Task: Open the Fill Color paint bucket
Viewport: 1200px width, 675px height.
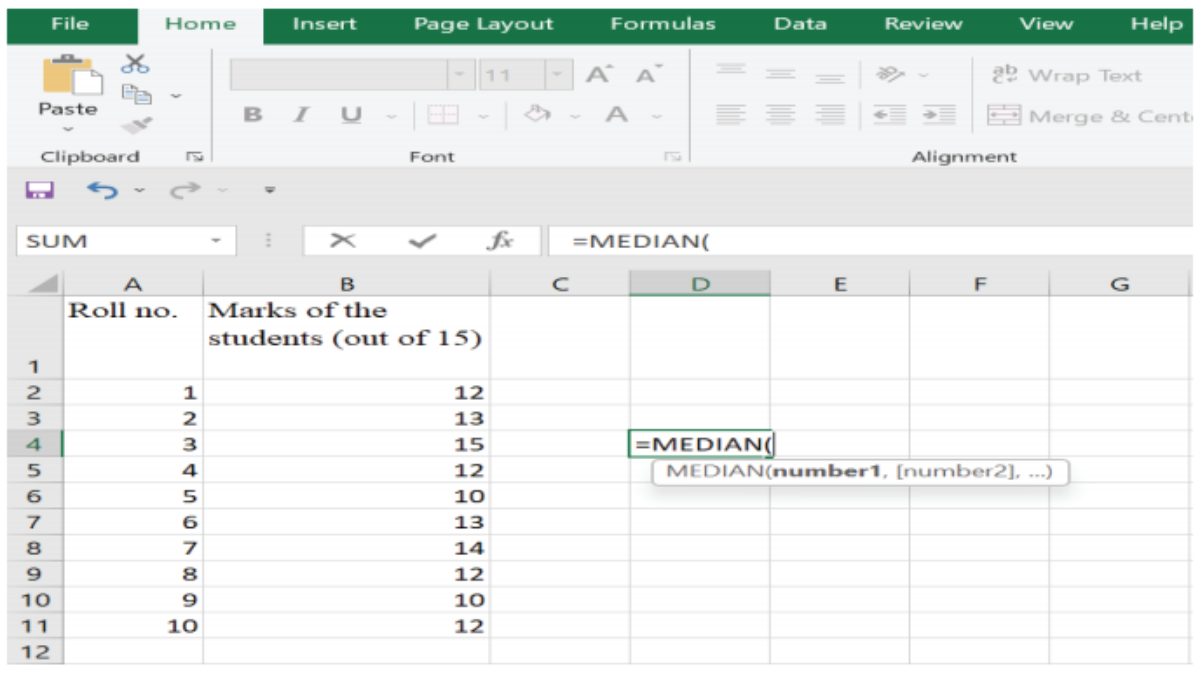Action: (x=538, y=115)
